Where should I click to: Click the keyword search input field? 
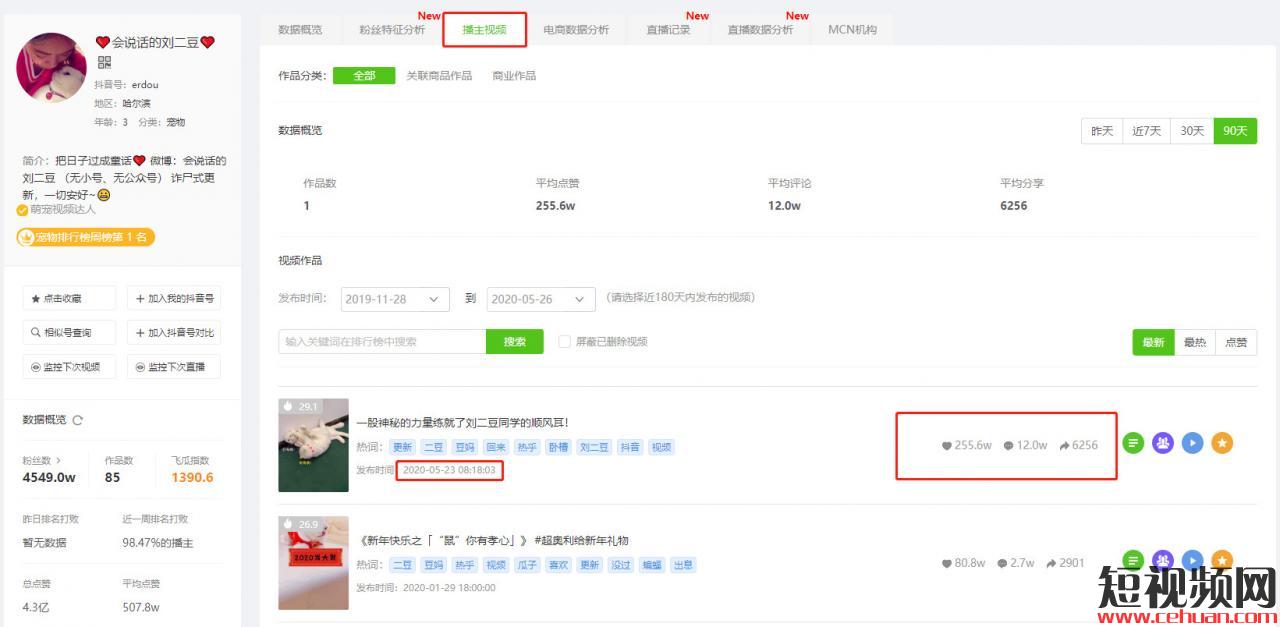pos(382,342)
